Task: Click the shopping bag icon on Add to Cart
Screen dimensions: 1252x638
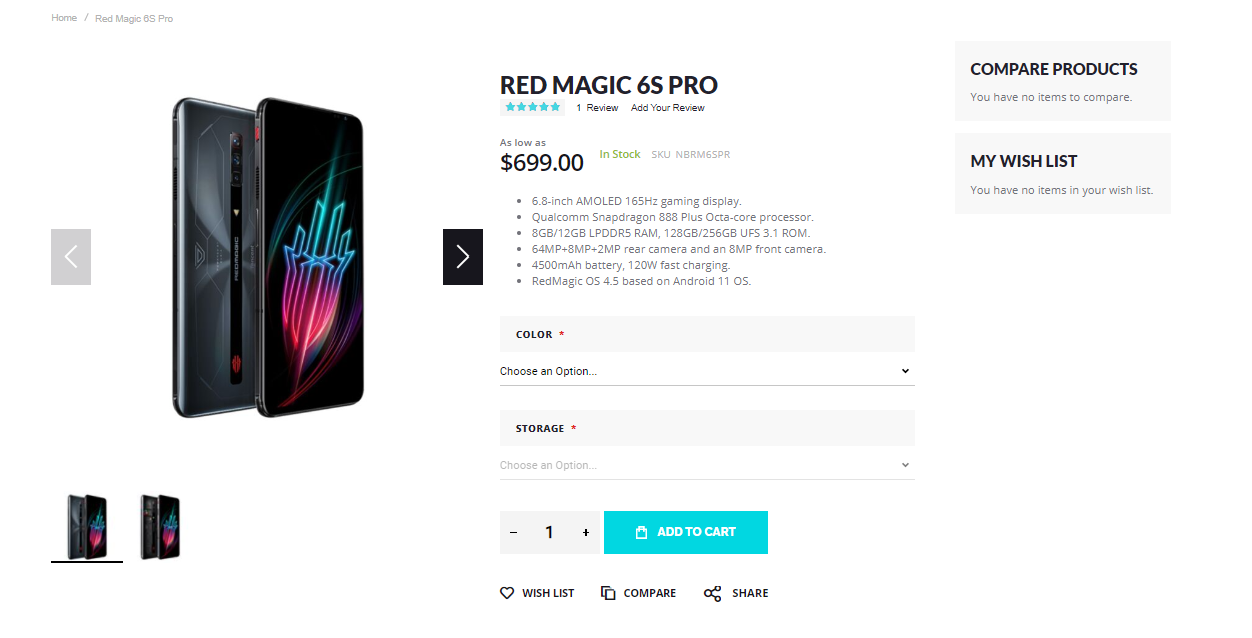Action: pyautogui.click(x=642, y=533)
